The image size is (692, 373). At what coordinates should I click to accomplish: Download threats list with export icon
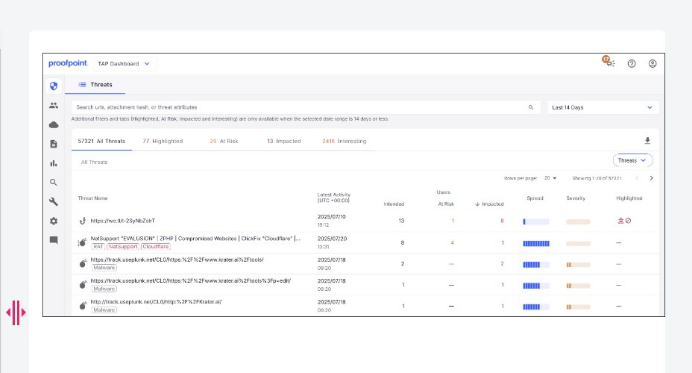coord(647,141)
